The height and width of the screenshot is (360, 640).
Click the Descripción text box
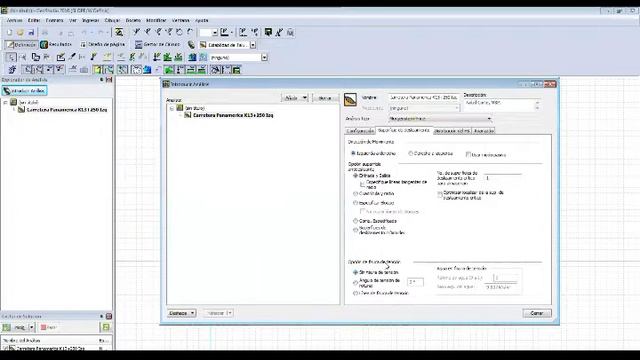coord(501,105)
